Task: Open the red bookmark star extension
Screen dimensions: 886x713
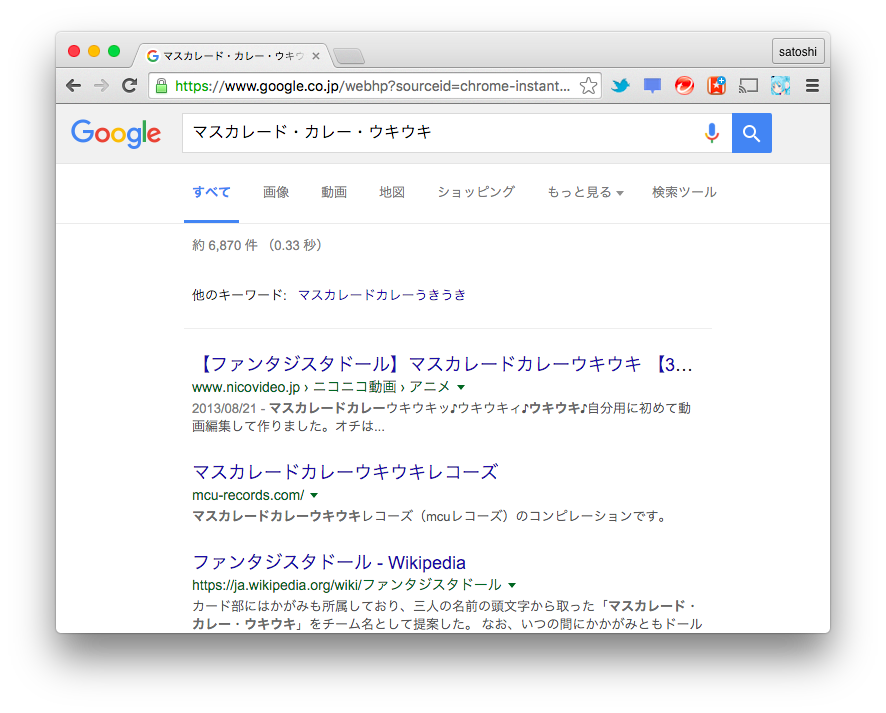Action: [x=716, y=86]
